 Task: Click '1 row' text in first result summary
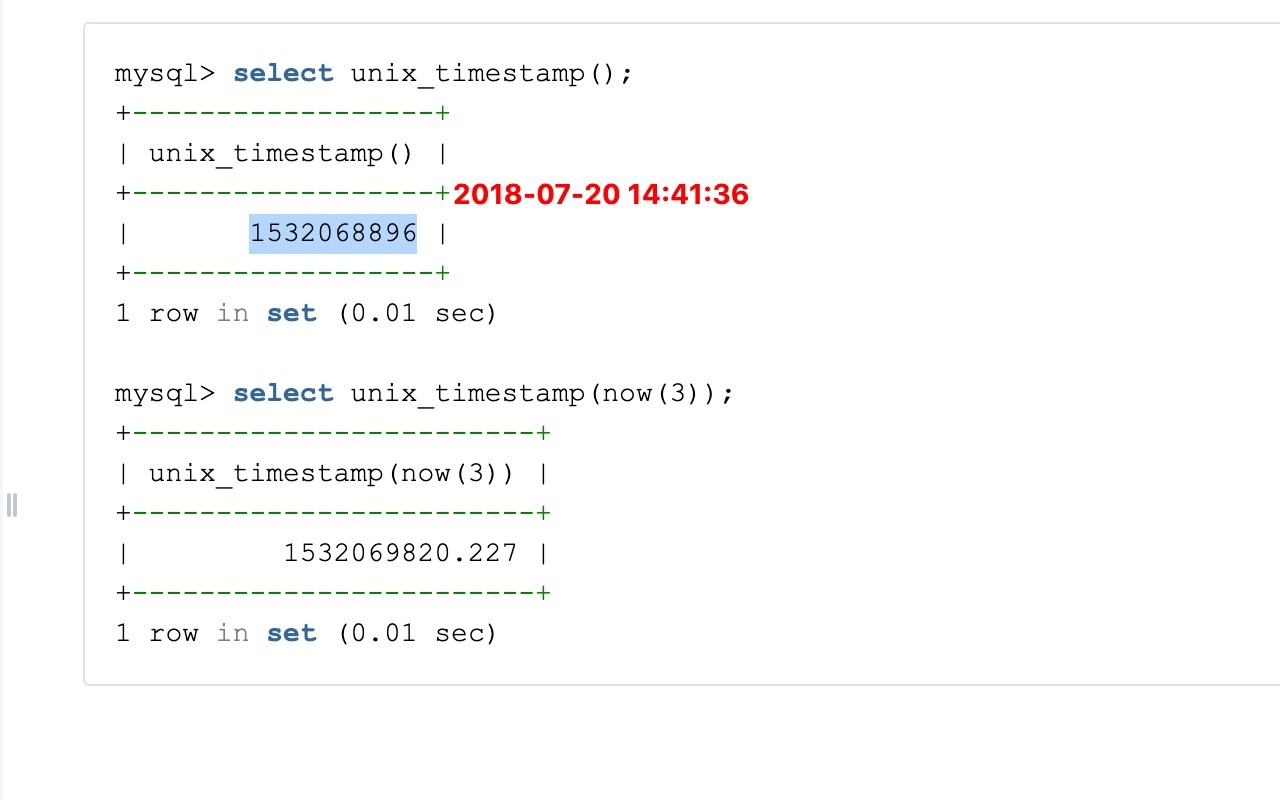pyautogui.click(x=157, y=314)
